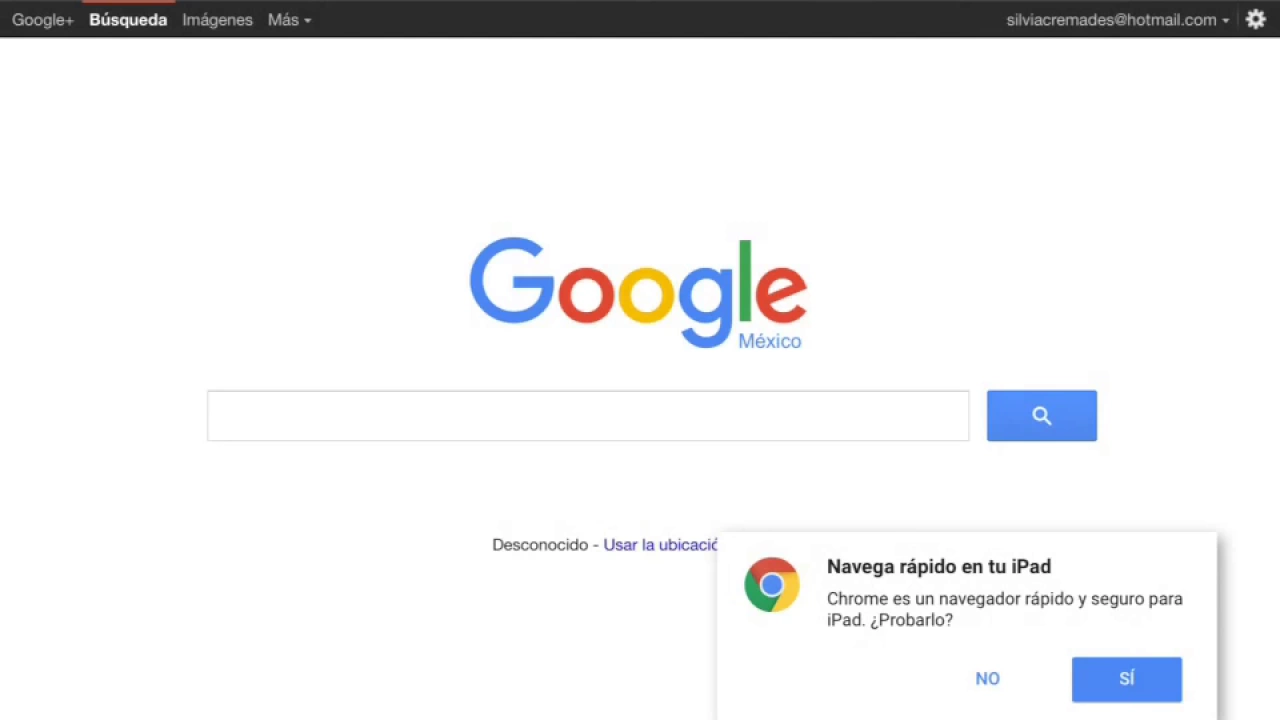Expand the Más dropdown menu
The image size is (1280, 720).
pos(289,20)
